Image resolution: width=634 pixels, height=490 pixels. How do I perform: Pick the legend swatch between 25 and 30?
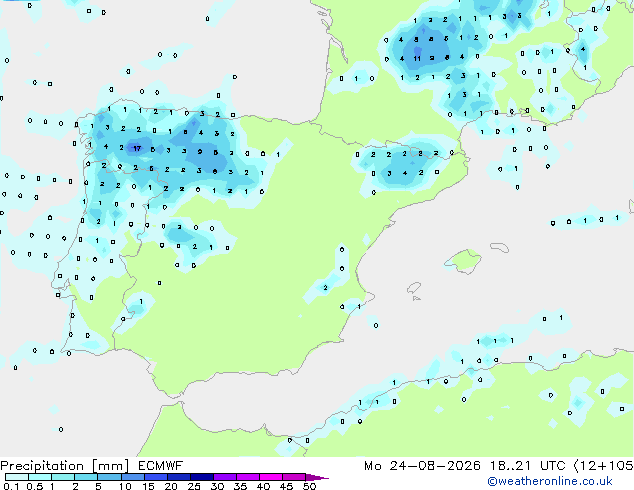click(202, 477)
